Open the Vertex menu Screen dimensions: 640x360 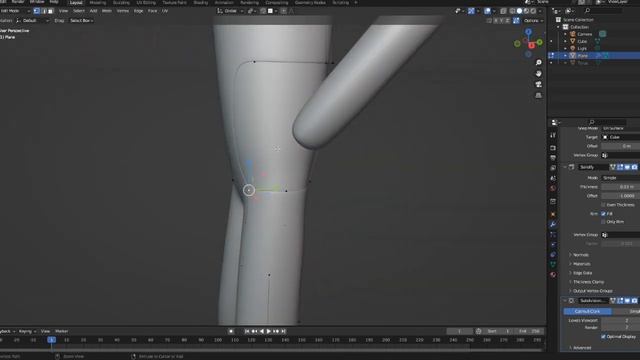pos(123,11)
